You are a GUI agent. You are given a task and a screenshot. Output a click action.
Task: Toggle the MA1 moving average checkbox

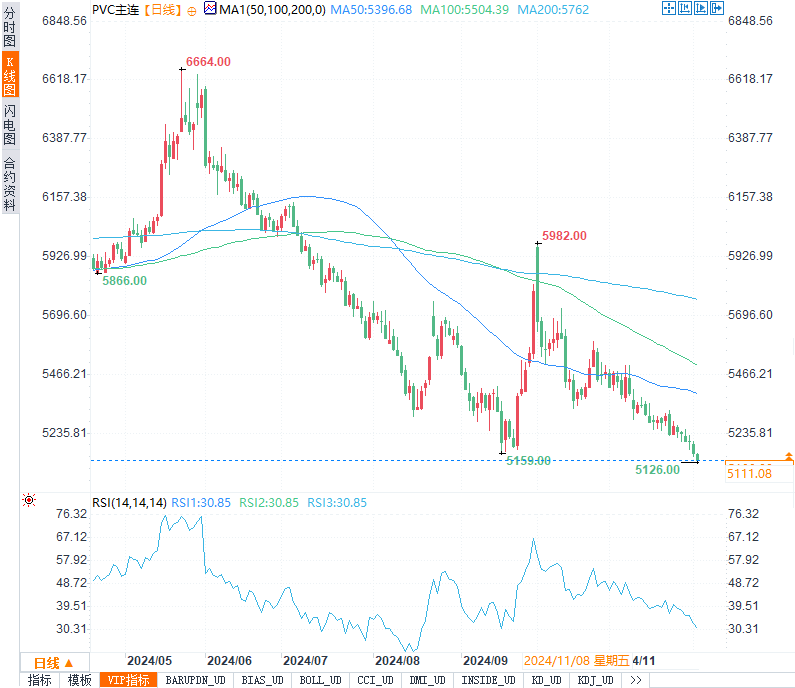click(210, 9)
